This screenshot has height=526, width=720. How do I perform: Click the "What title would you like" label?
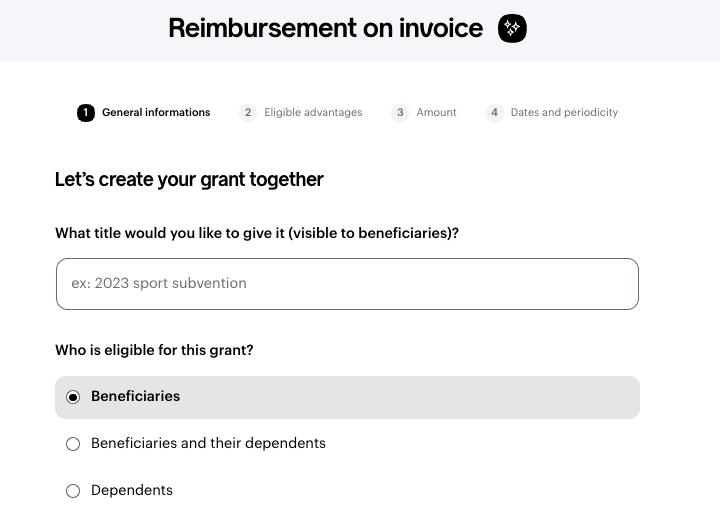coord(257,234)
